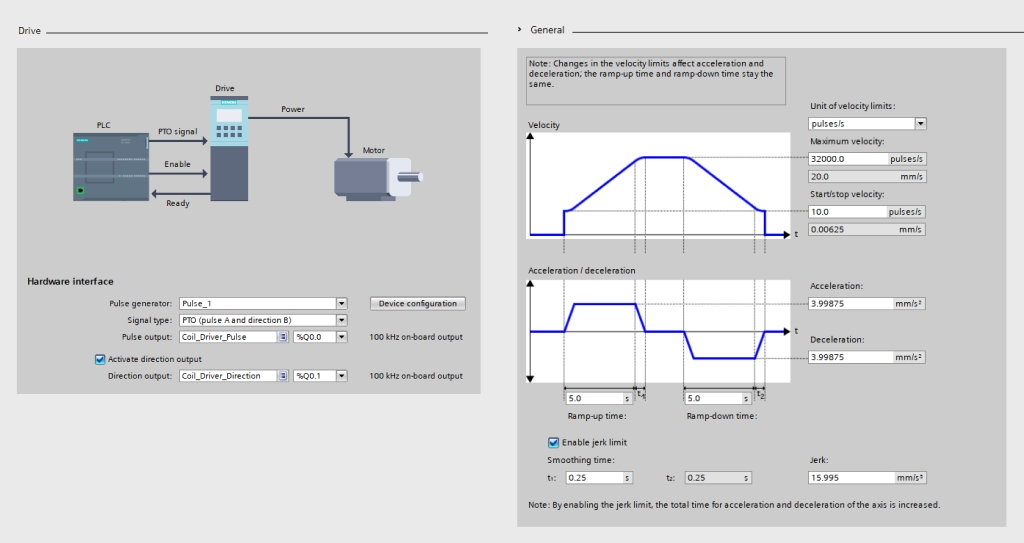Open the Pulse generator dropdown
This screenshot has width=1024, height=543.
[x=342, y=304]
